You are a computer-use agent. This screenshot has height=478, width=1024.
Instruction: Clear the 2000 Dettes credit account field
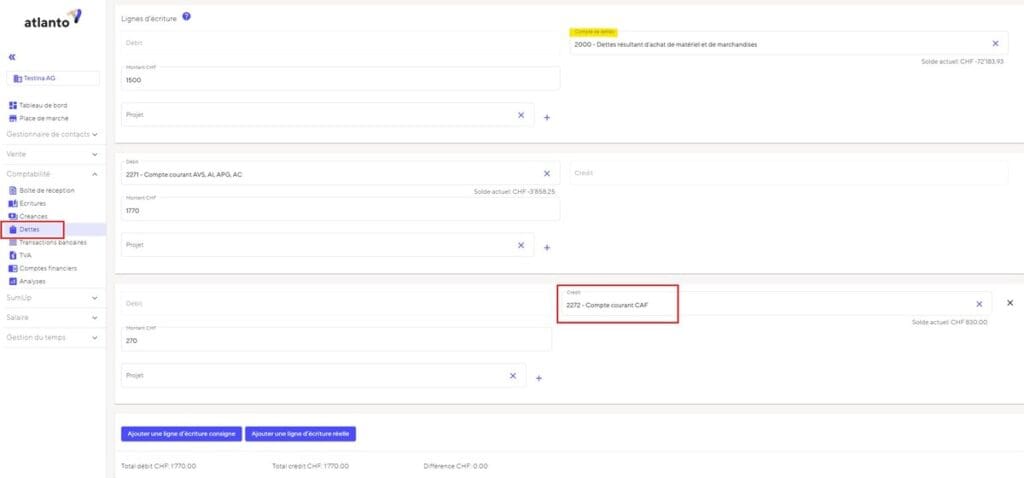pyautogui.click(x=995, y=44)
